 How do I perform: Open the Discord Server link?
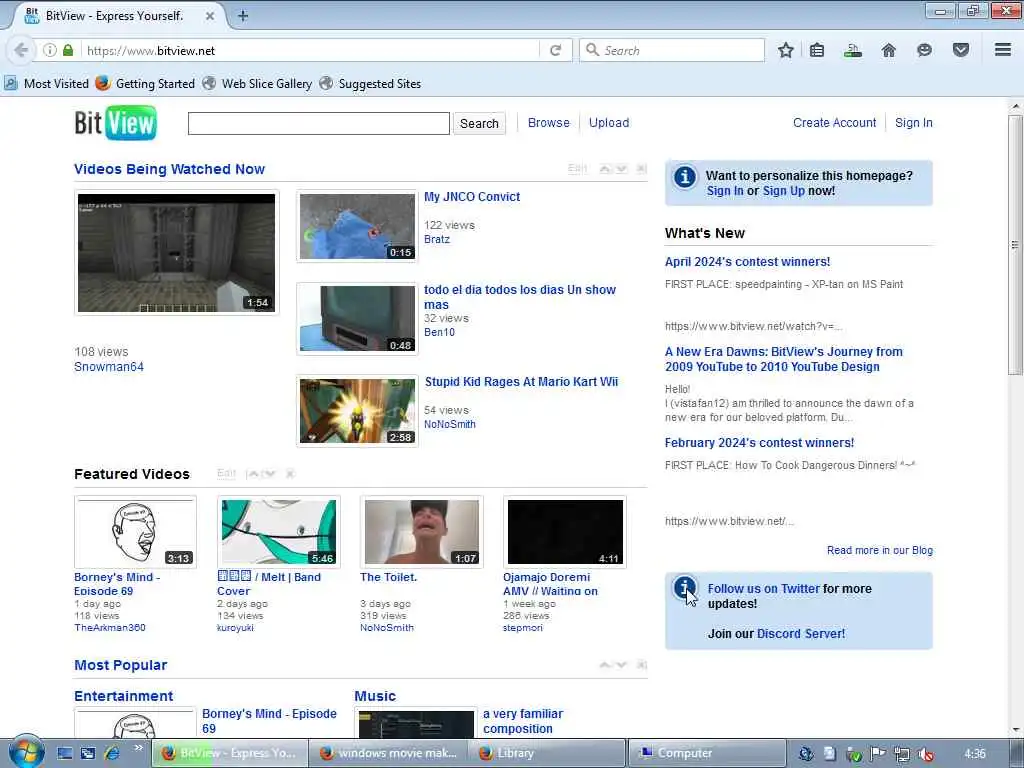pos(801,633)
